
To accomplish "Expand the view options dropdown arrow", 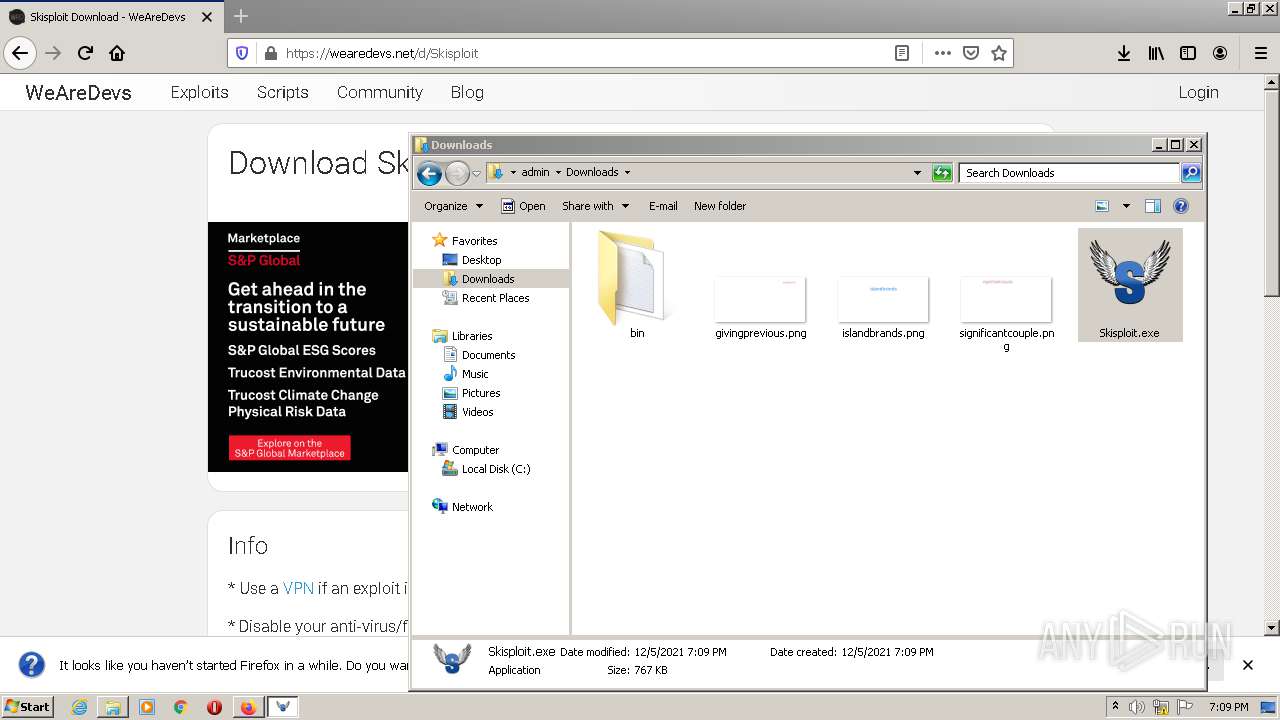I will 1126,206.
